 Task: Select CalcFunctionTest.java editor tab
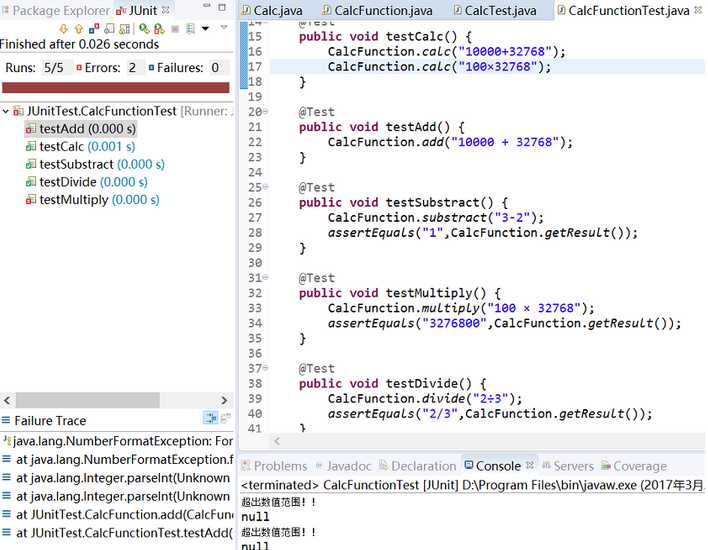pos(624,10)
